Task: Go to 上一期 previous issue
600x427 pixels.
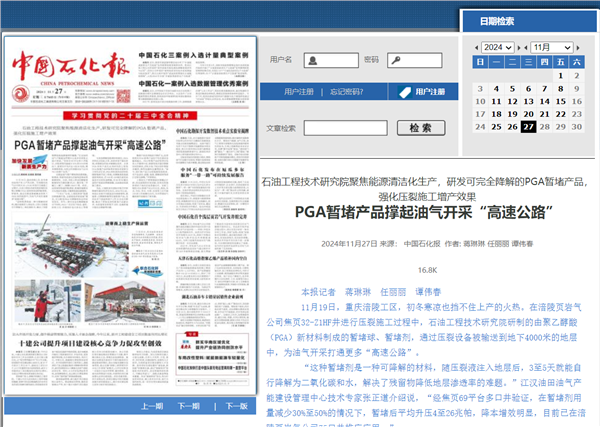Action: coord(152,406)
